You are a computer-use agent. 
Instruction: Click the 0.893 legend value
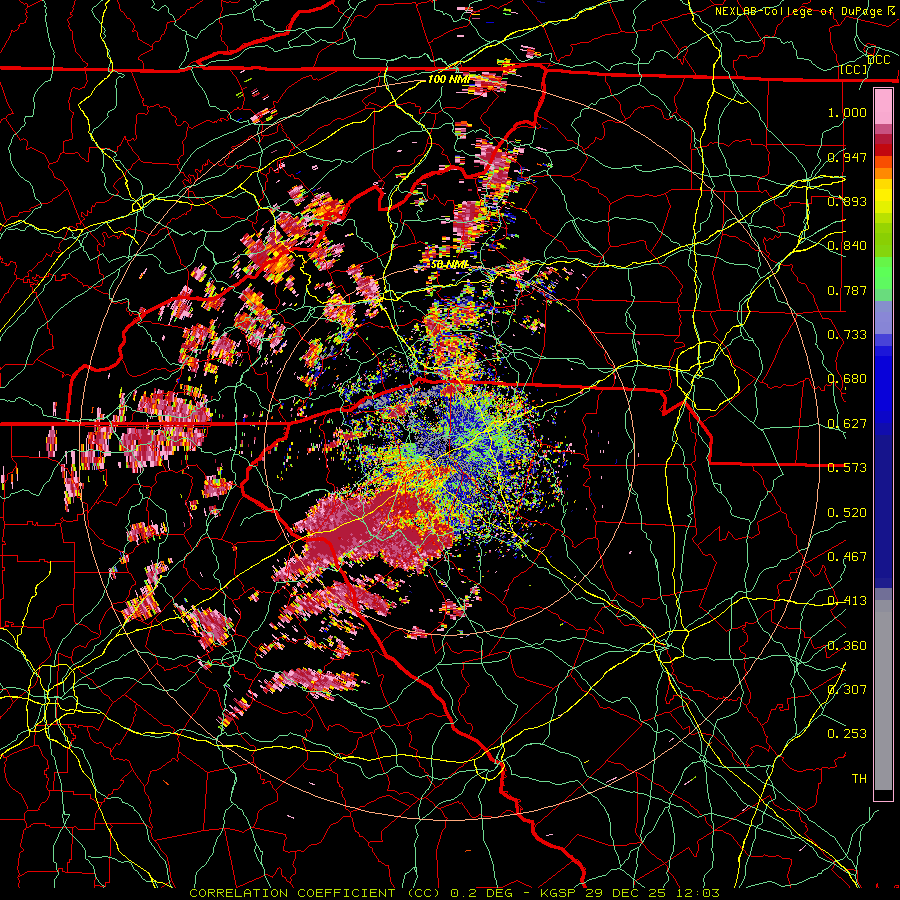pos(847,201)
